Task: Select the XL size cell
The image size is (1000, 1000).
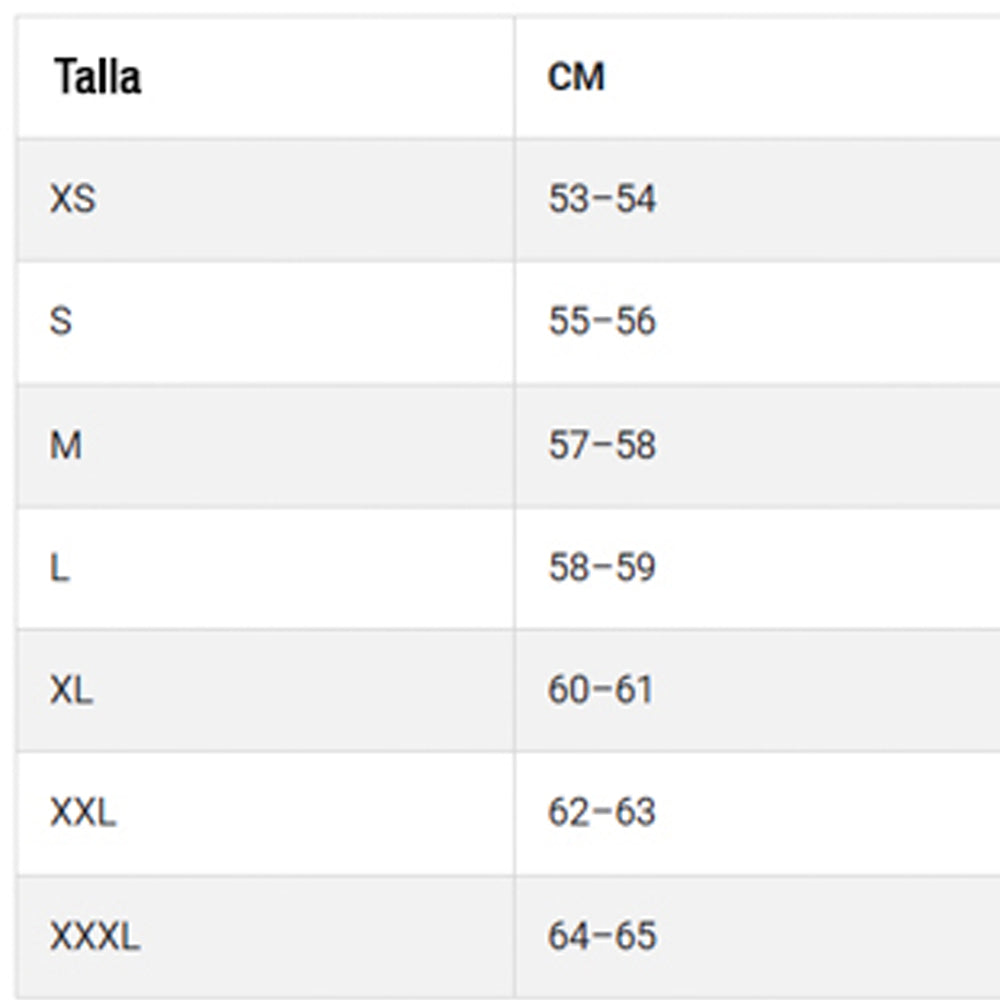Action: click(x=71, y=690)
